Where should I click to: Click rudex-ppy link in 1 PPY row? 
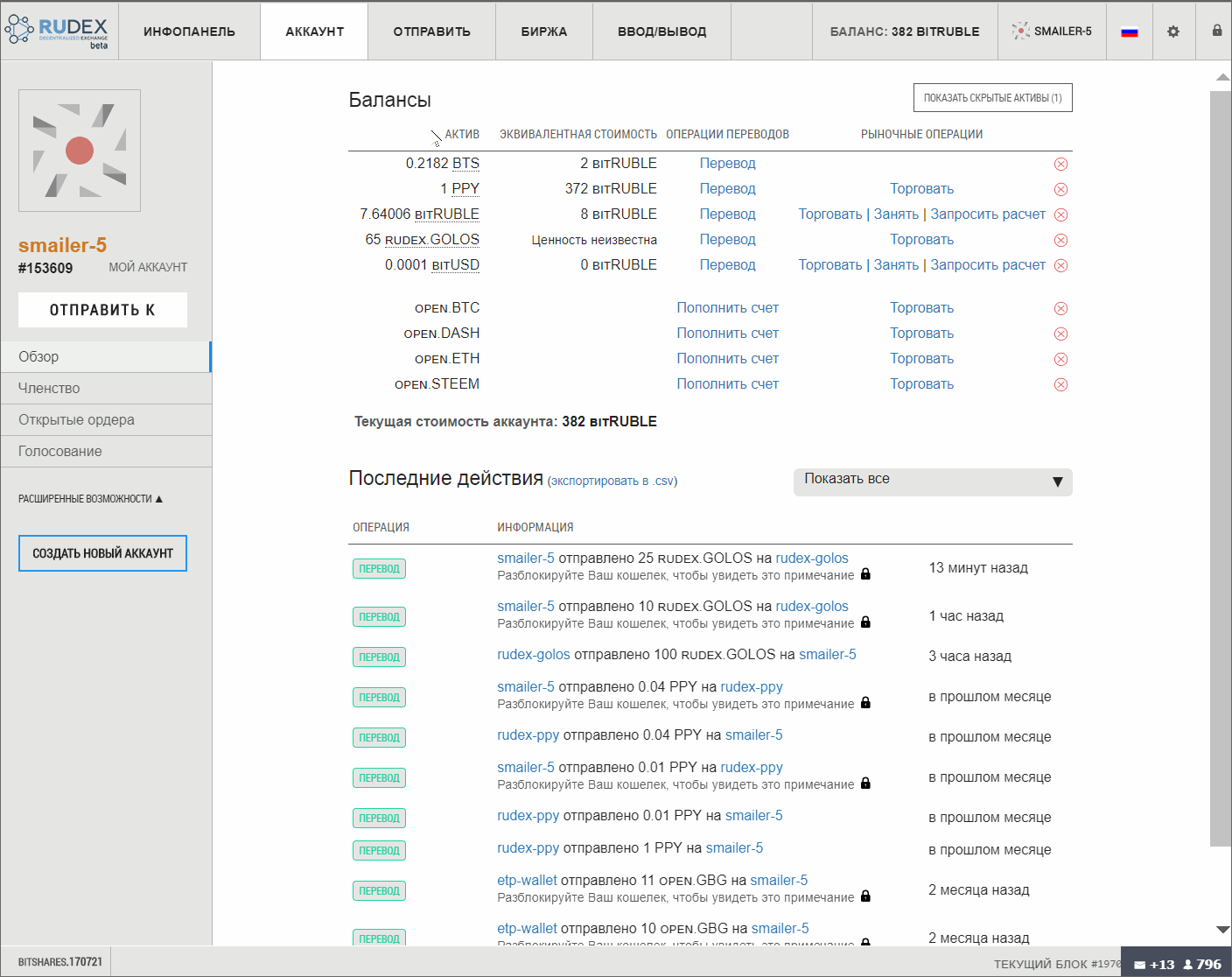pyautogui.click(x=528, y=848)
